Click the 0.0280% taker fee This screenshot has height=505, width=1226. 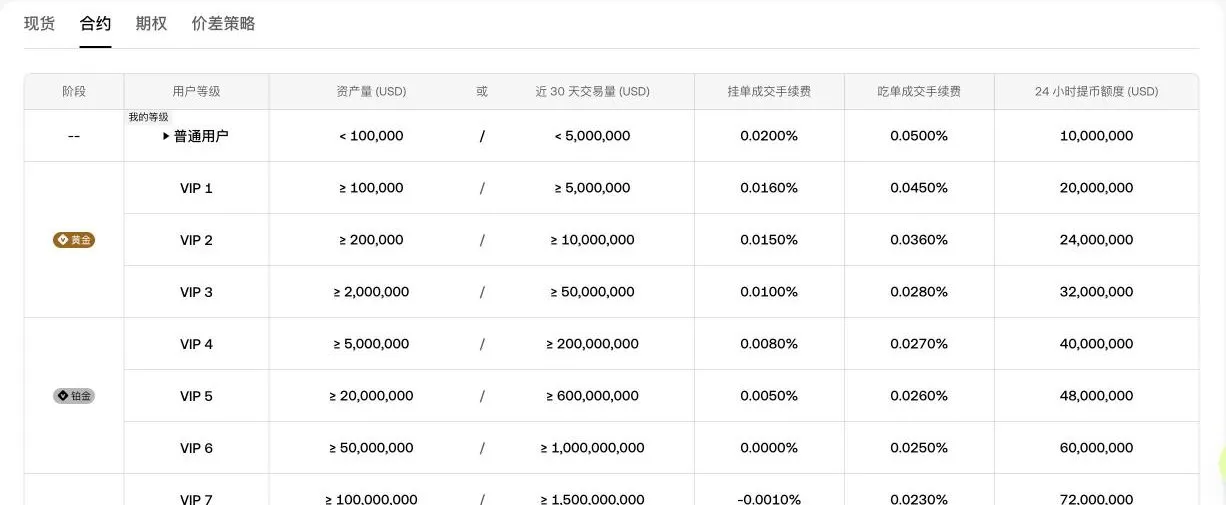tap(919, 292)
